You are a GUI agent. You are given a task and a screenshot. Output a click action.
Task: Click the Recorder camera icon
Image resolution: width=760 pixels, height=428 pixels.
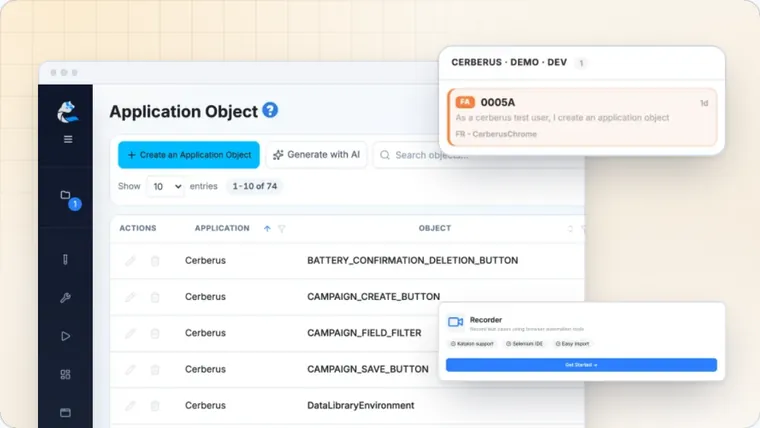pyautogui.click(x=456, y=322)
